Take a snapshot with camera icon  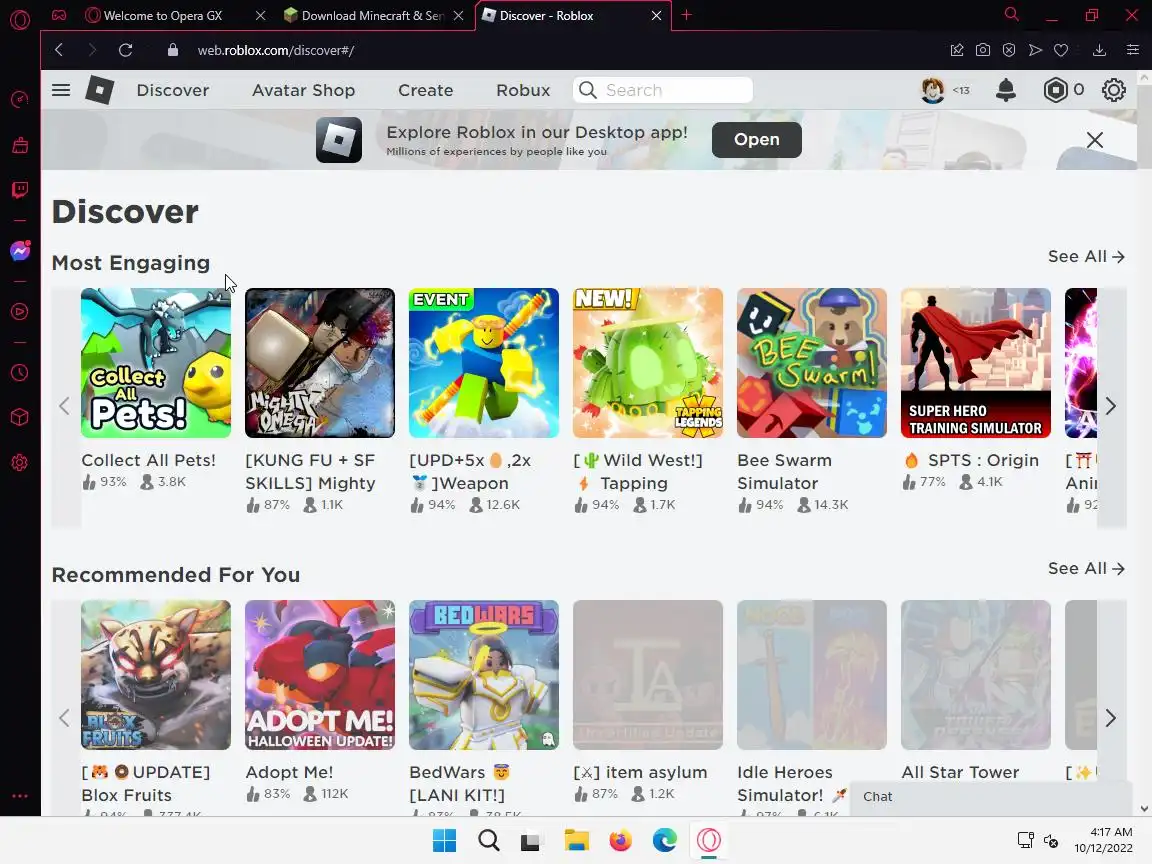982,50
